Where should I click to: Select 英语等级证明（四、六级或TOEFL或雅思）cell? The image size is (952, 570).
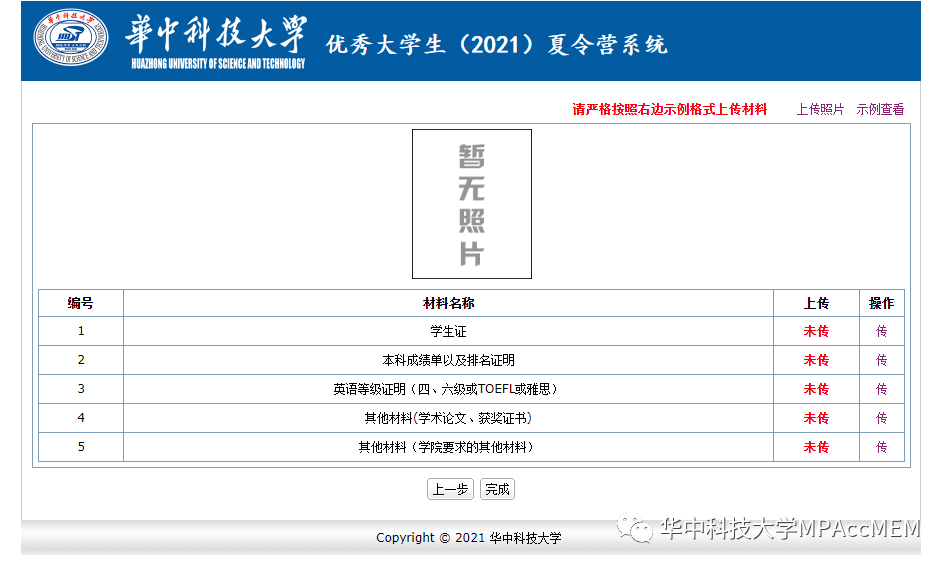[x=448, y=389]
